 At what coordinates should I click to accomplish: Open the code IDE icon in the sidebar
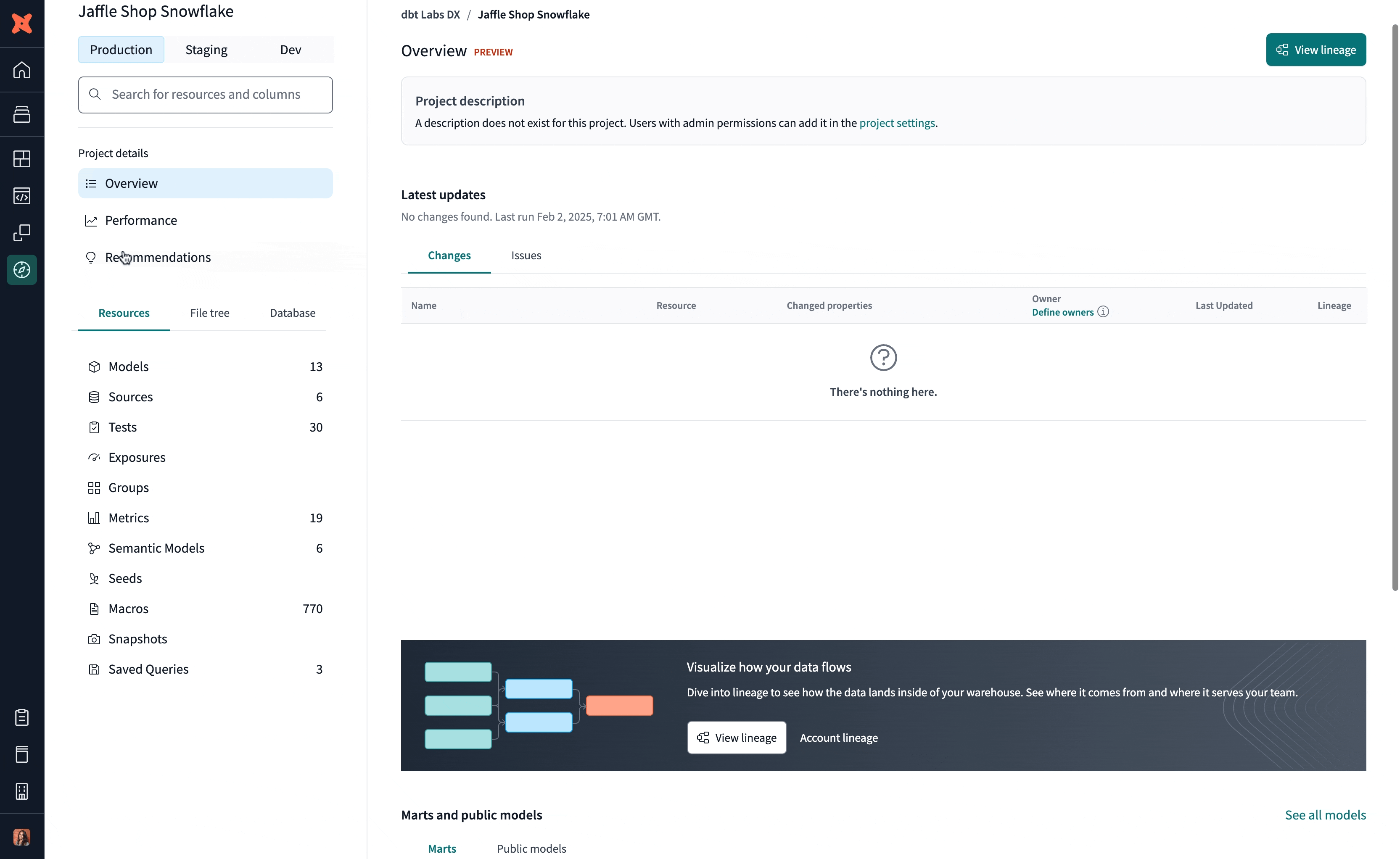coord(21,196)
